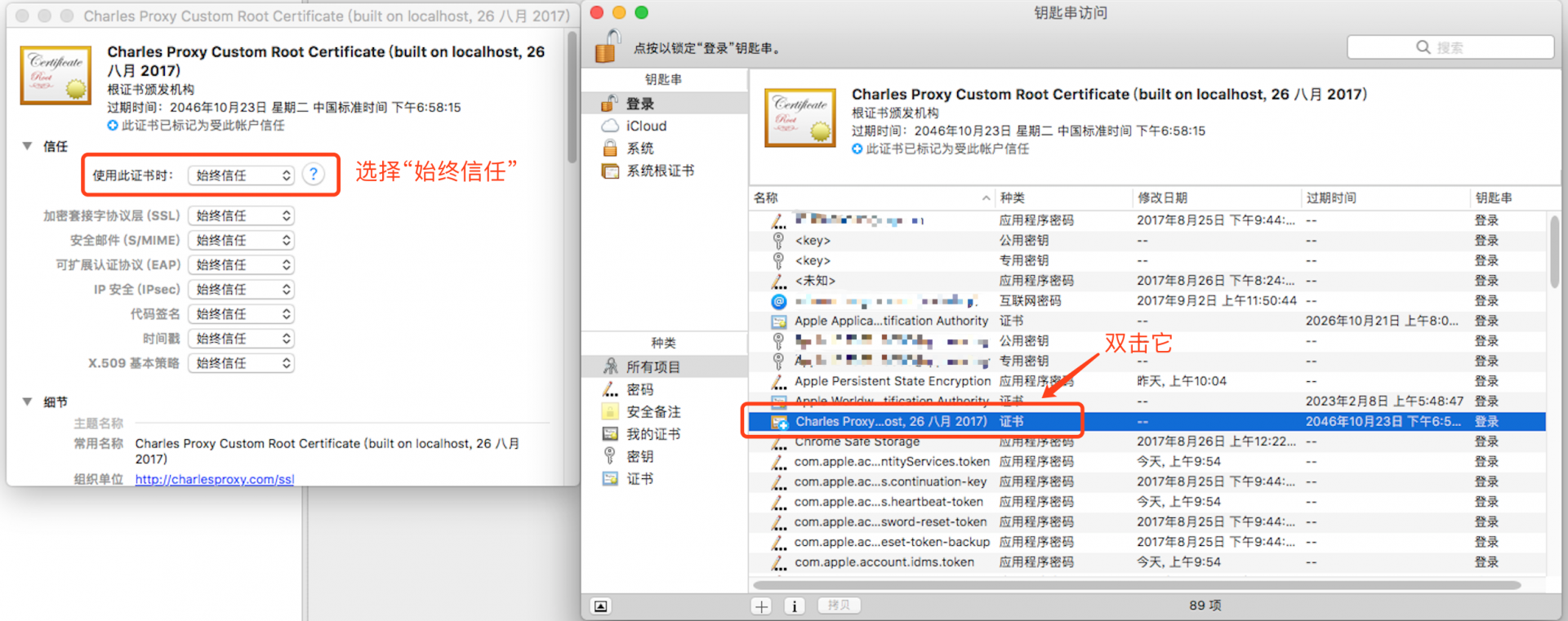Click the plus button to add item

tap(762, 605)
